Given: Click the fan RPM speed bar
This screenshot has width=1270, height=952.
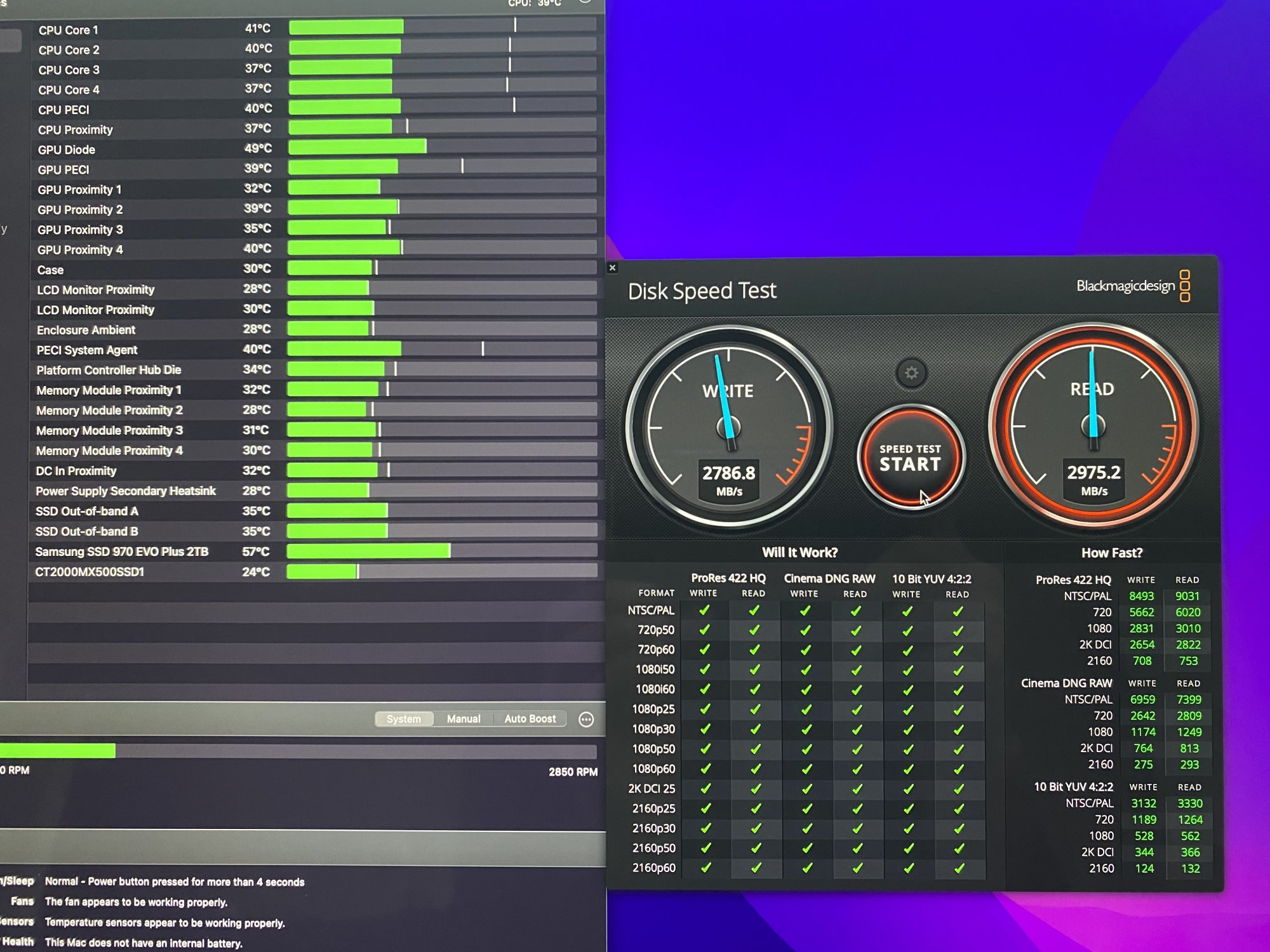Looking at the screenshot, I should pyautogui.click(x=298, y=751).
